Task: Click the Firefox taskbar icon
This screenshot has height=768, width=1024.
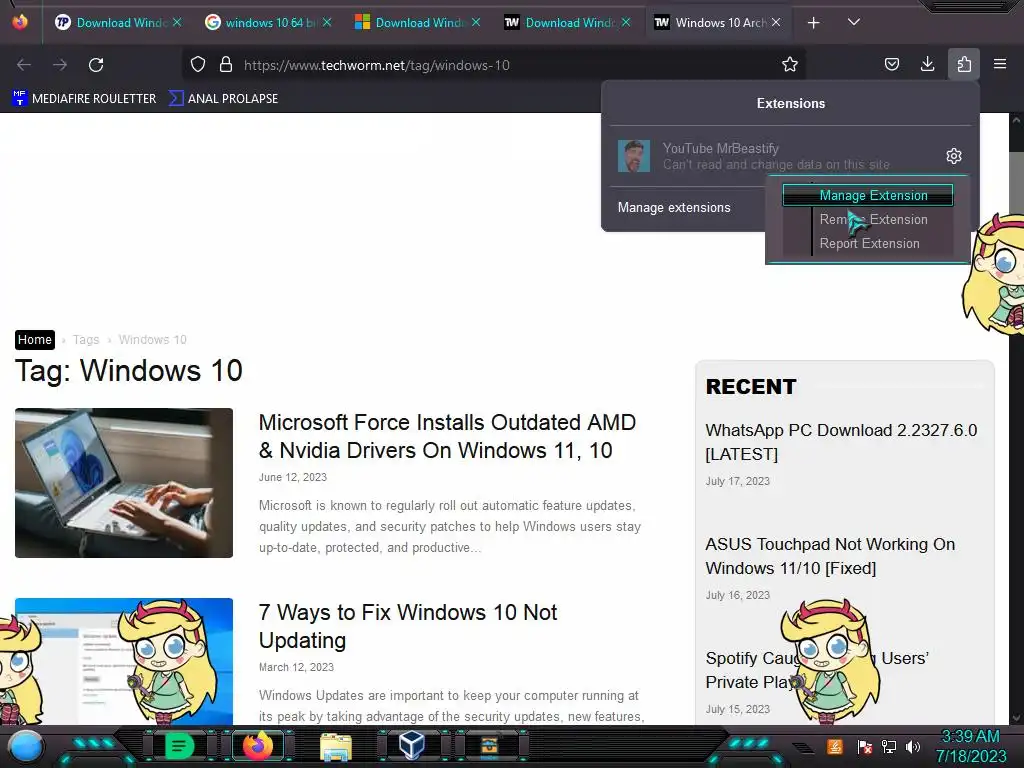Action: (x=257, y=745)
